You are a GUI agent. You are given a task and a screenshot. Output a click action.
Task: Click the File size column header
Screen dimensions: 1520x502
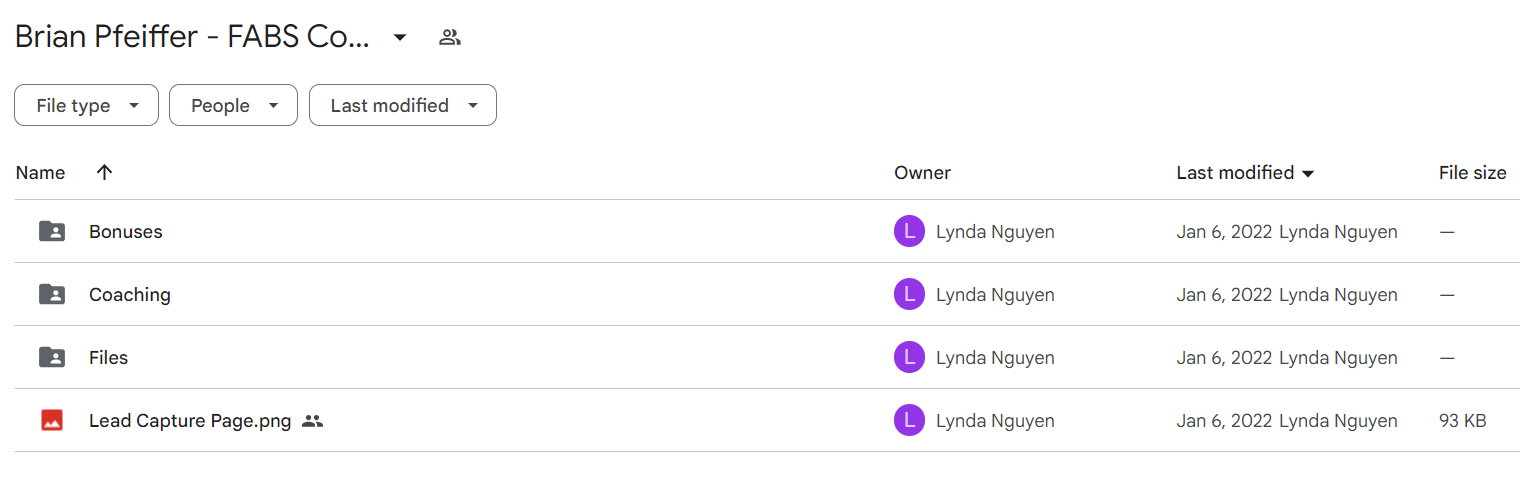point(1472,173)
